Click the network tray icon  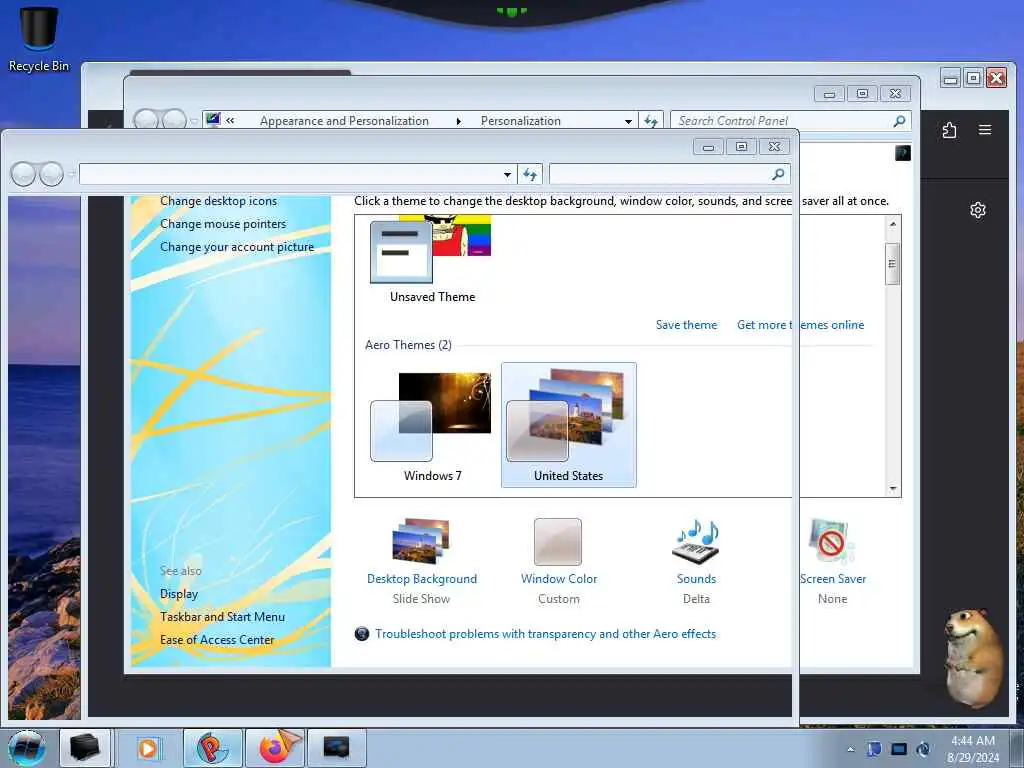click(899, 749)
